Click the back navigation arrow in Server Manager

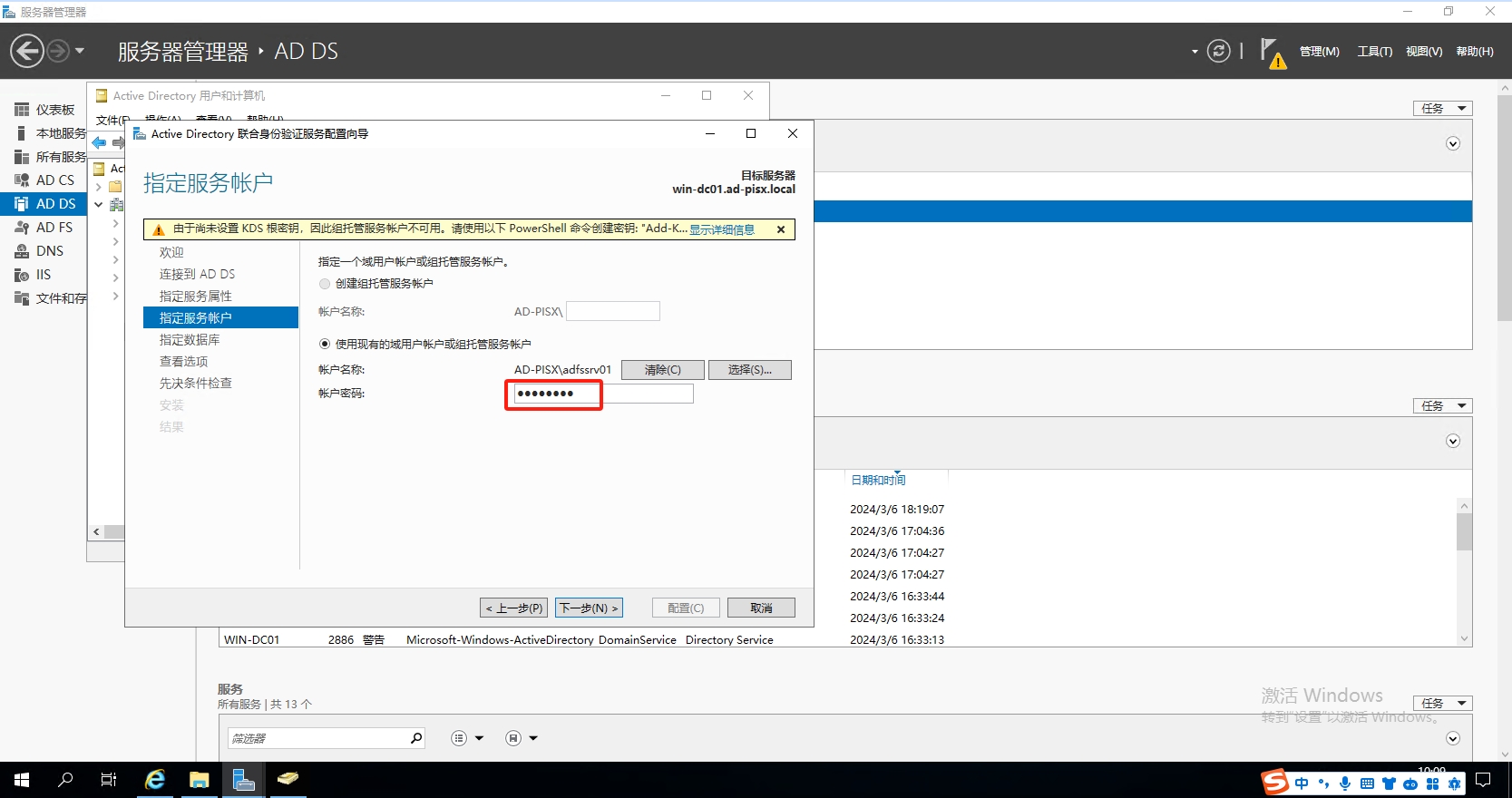[27, 51]
